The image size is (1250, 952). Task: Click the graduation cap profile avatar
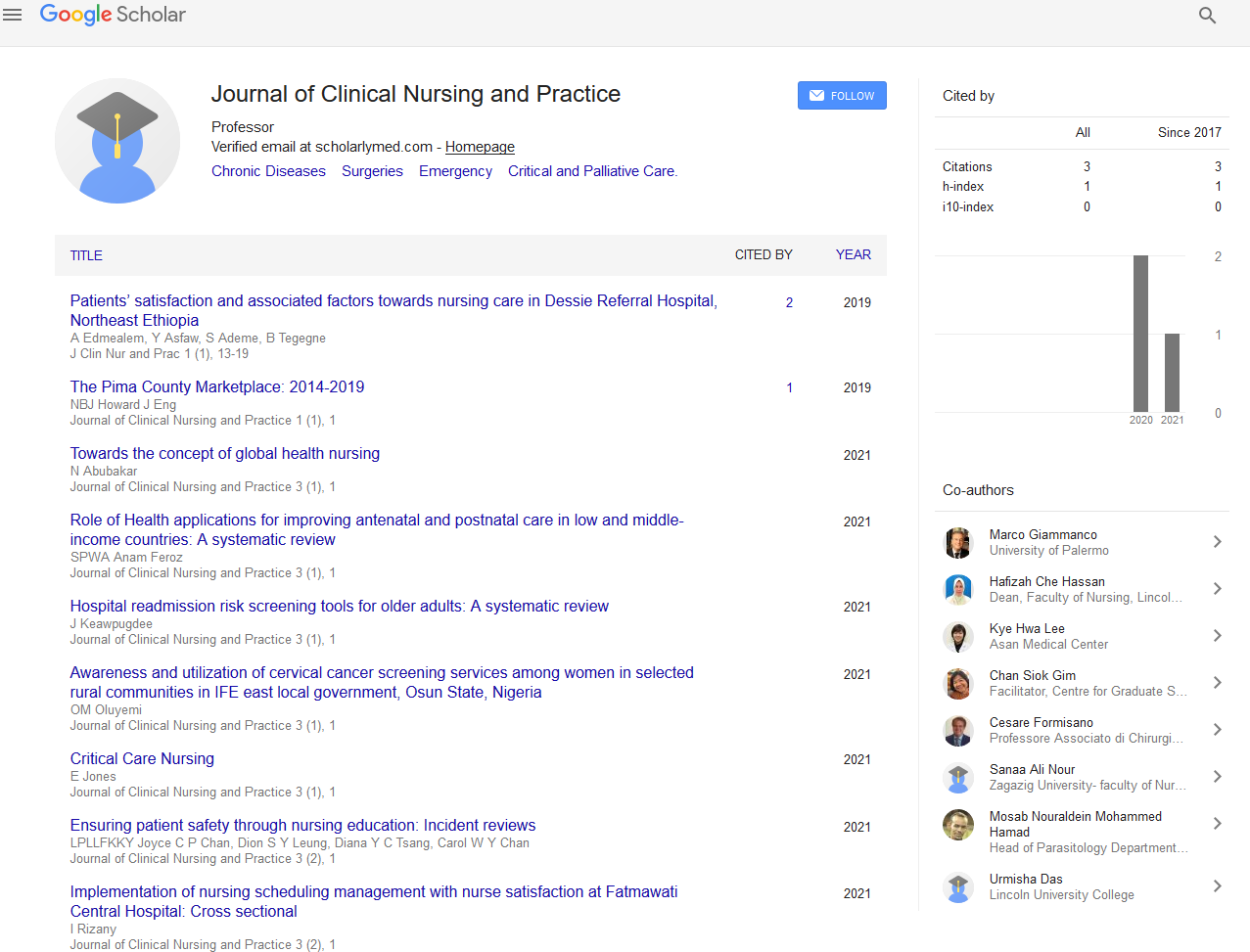(117, 141)
